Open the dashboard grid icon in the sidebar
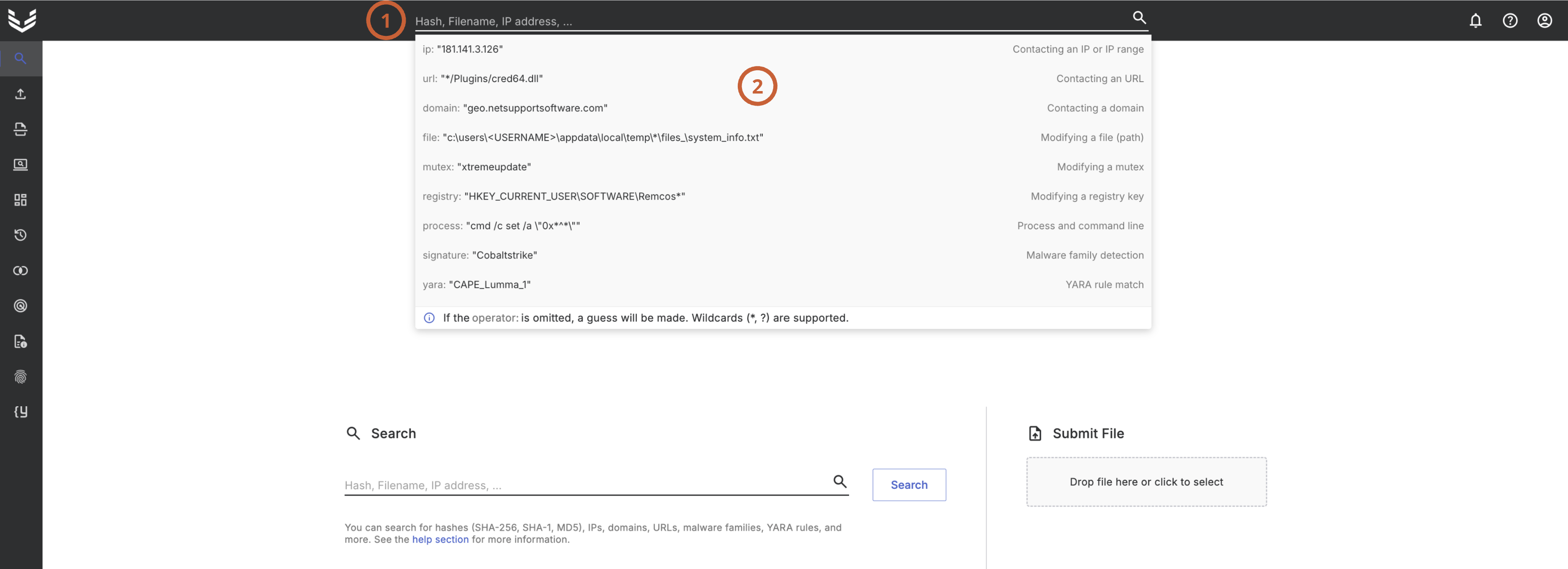Screen dimensions: 1568x569 coord(21,200)
